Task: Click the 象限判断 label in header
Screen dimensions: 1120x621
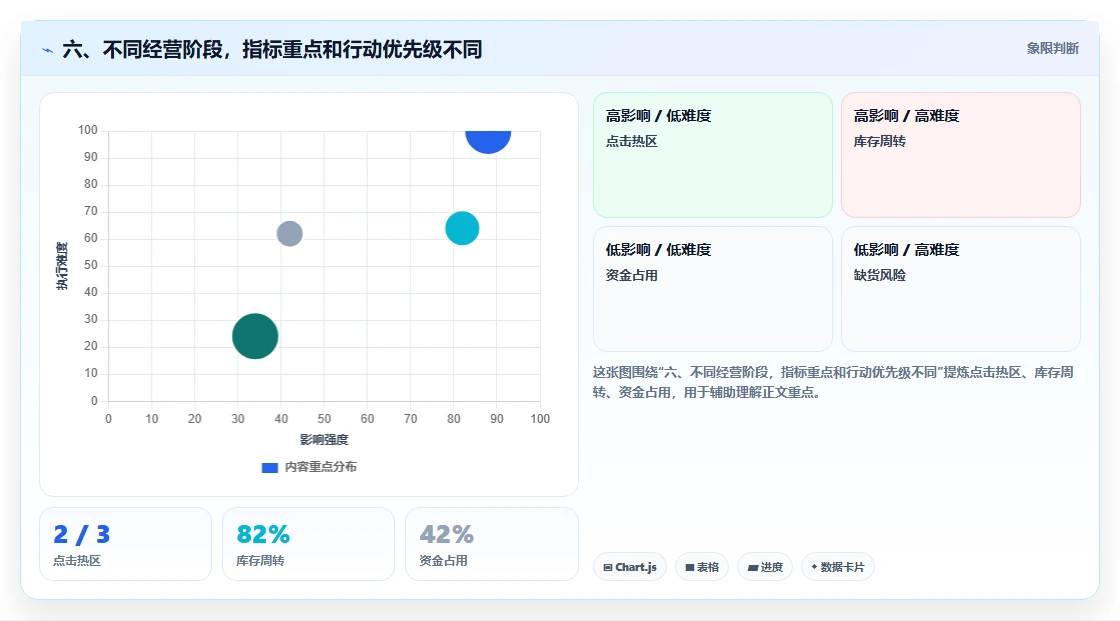Action: (1052, 49)
